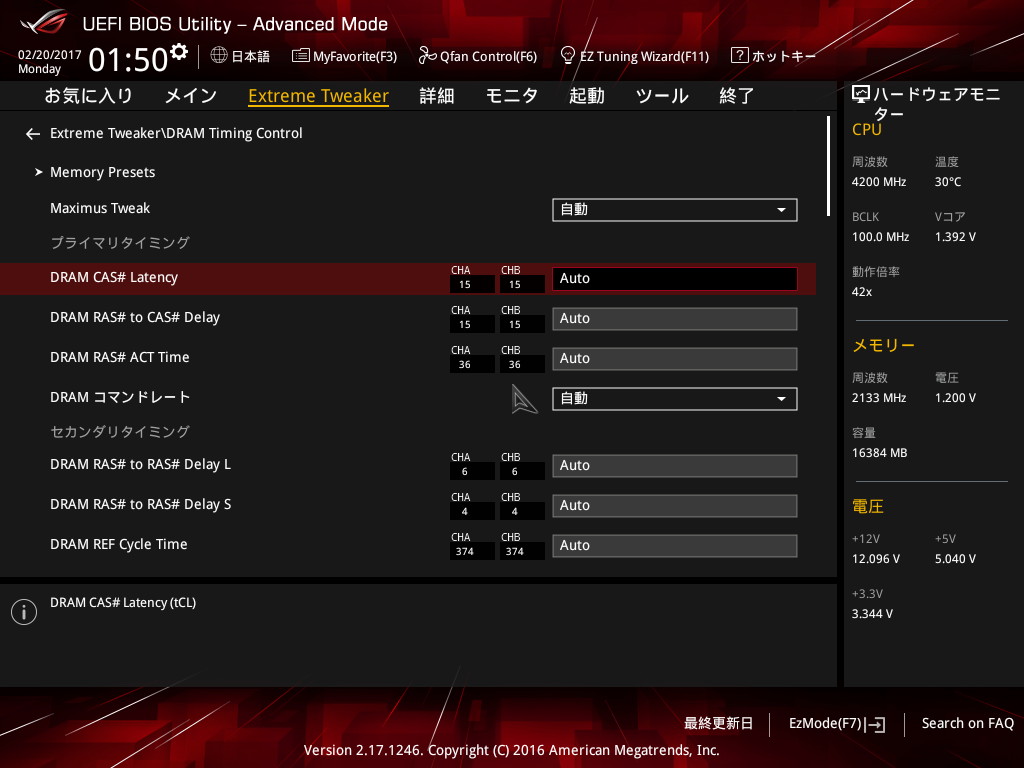Click the 1.392 V core voltage

955,237
